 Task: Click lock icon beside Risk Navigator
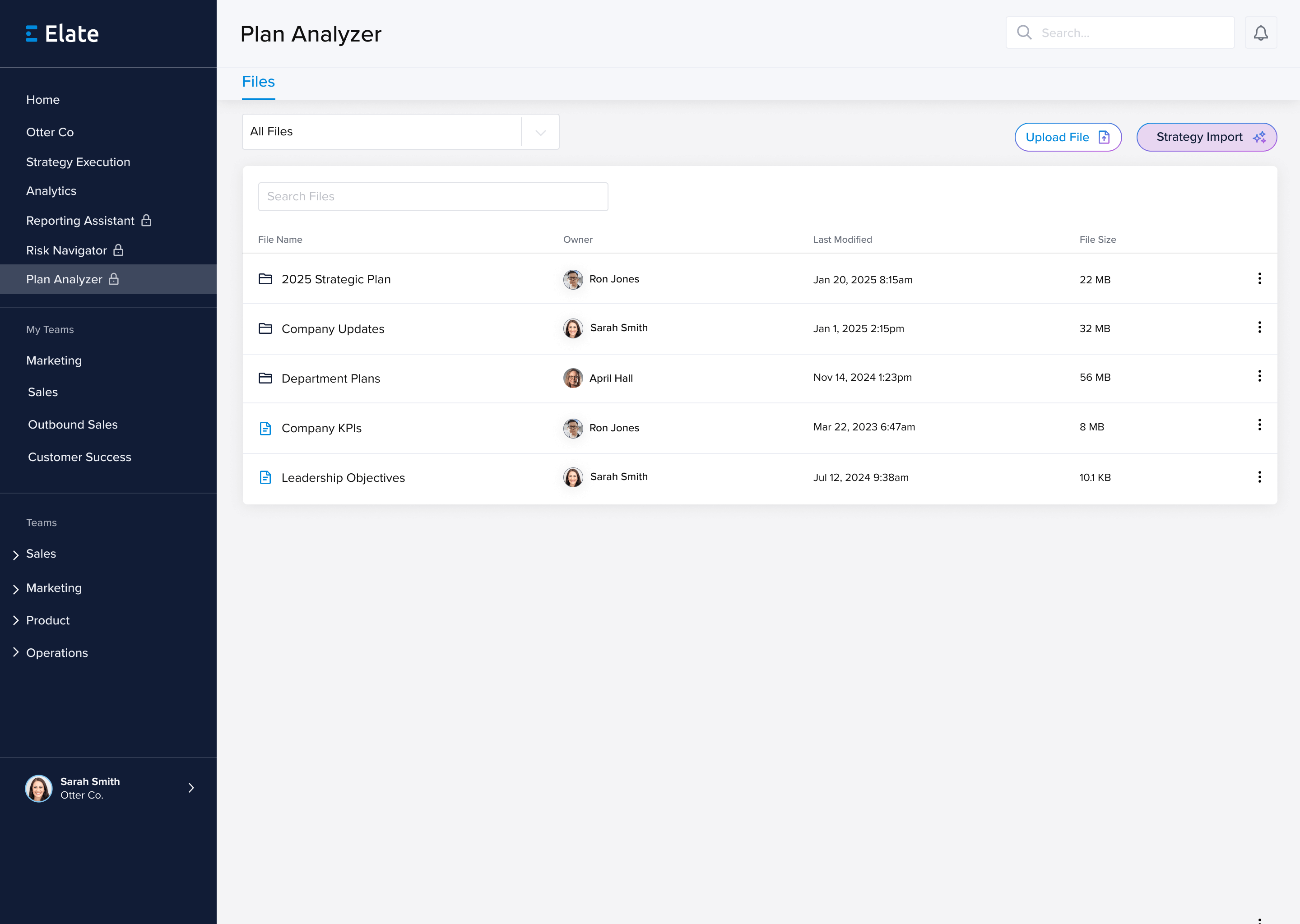(118, 250)
